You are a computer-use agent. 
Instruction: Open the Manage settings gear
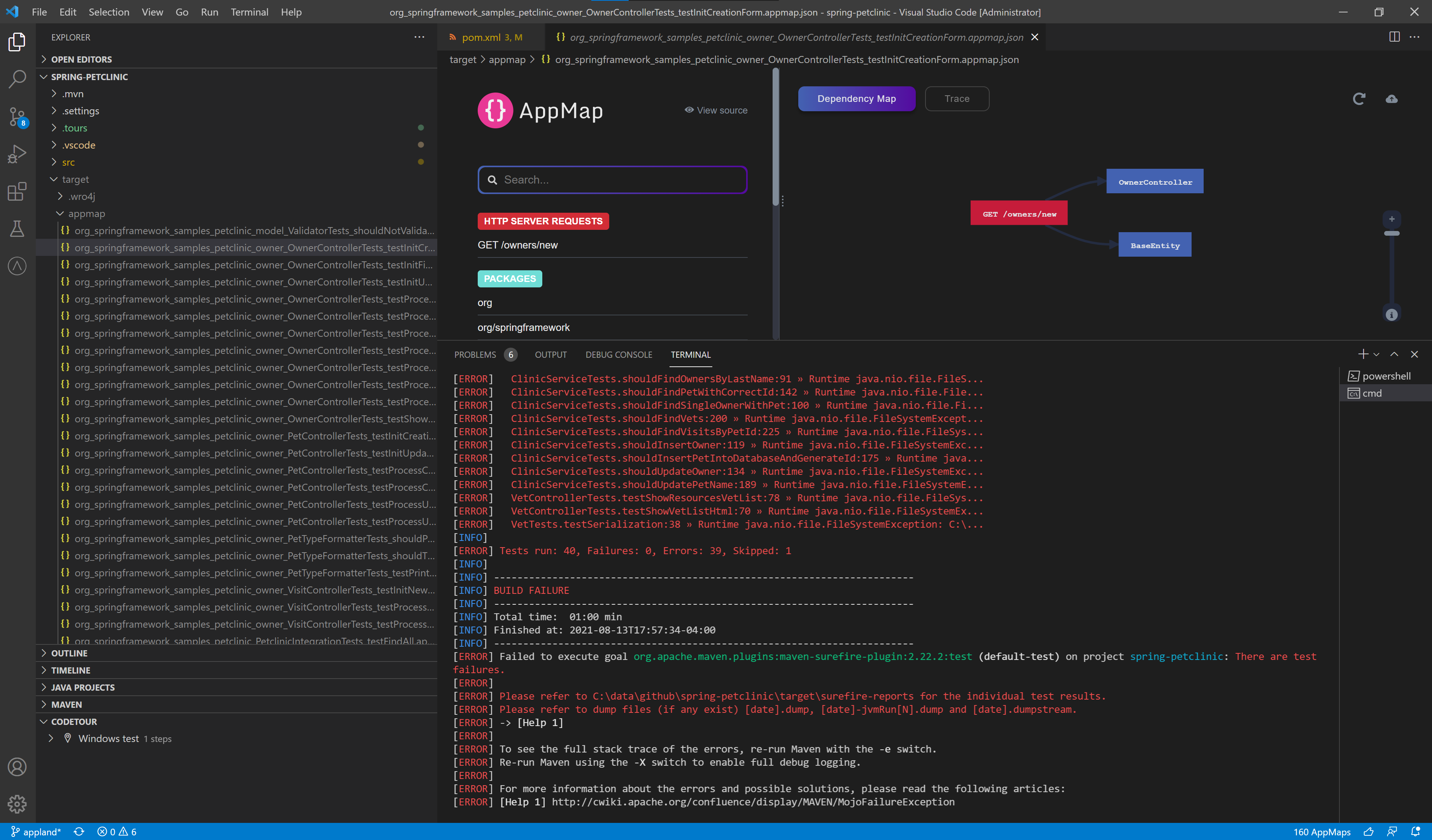coord(17,804)
